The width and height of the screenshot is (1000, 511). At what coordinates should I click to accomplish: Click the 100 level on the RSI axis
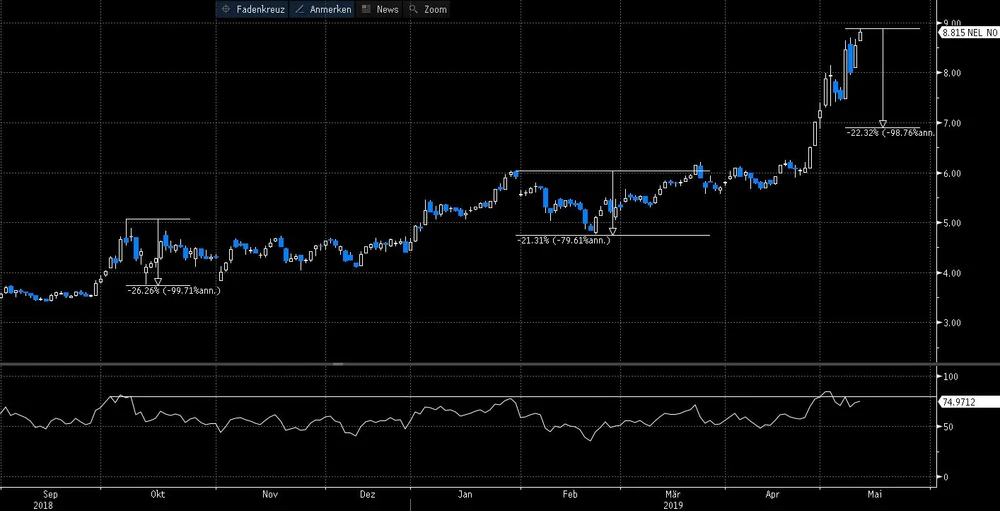click(x=952, y=377)
